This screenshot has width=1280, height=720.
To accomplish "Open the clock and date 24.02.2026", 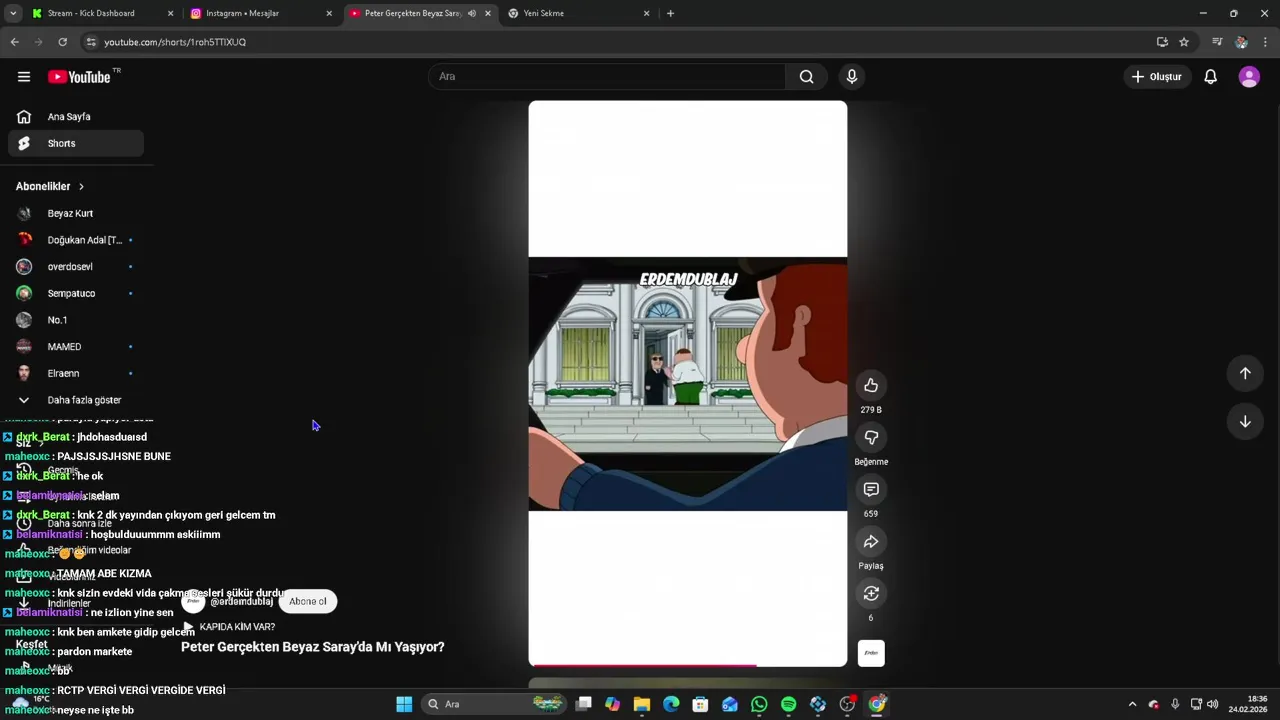I will 1248,704.
